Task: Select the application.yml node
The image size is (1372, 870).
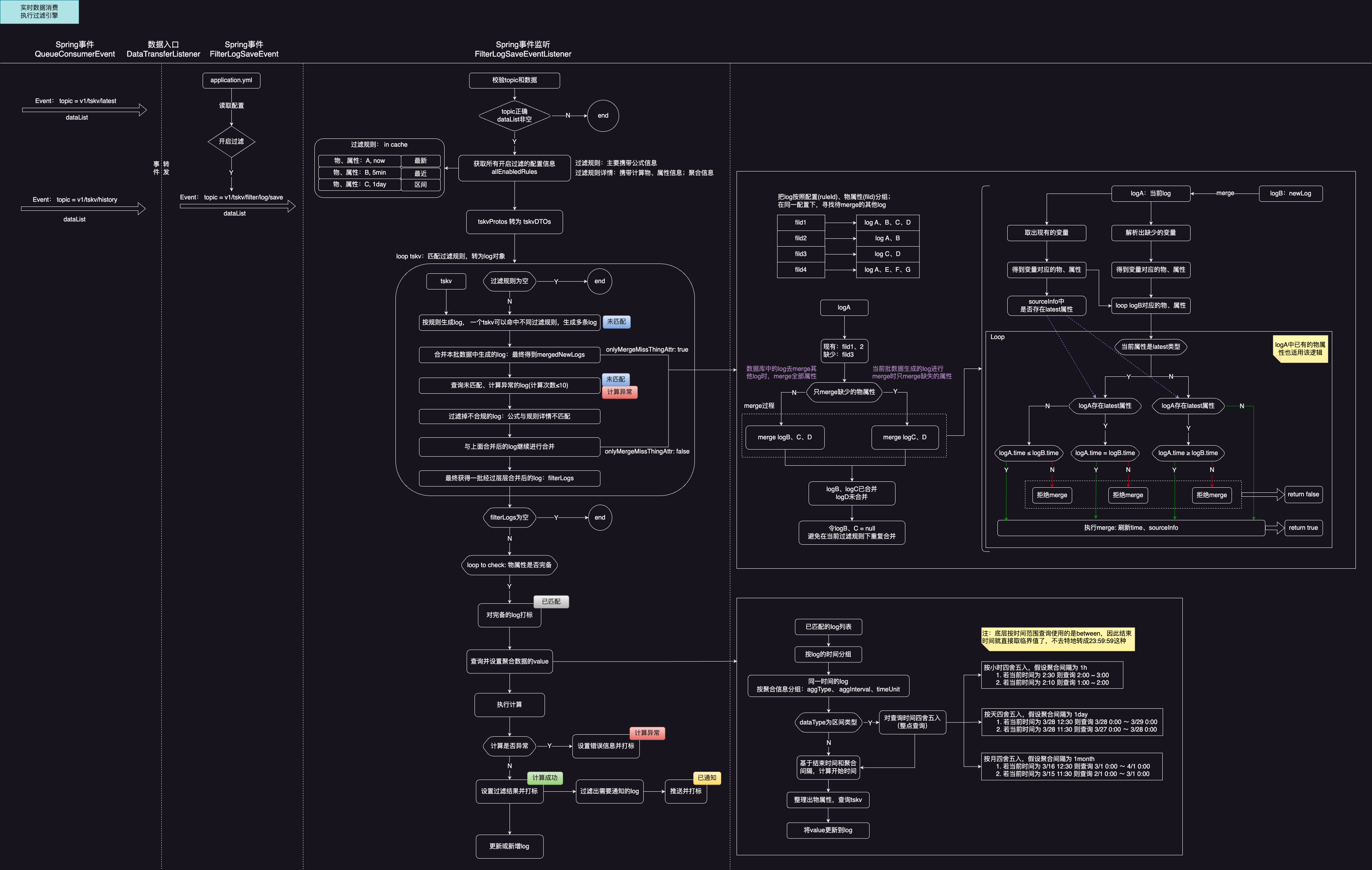Action: [x=231, y=80]
